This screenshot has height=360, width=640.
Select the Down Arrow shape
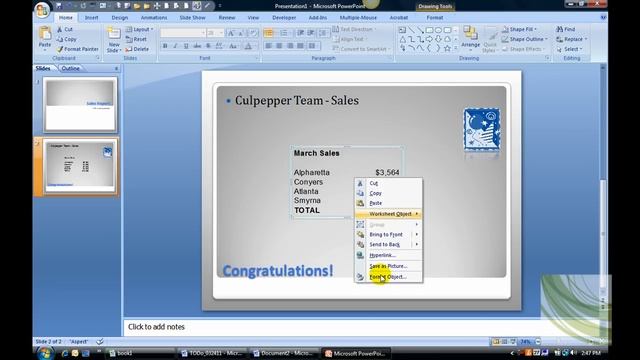pos(438,39)
